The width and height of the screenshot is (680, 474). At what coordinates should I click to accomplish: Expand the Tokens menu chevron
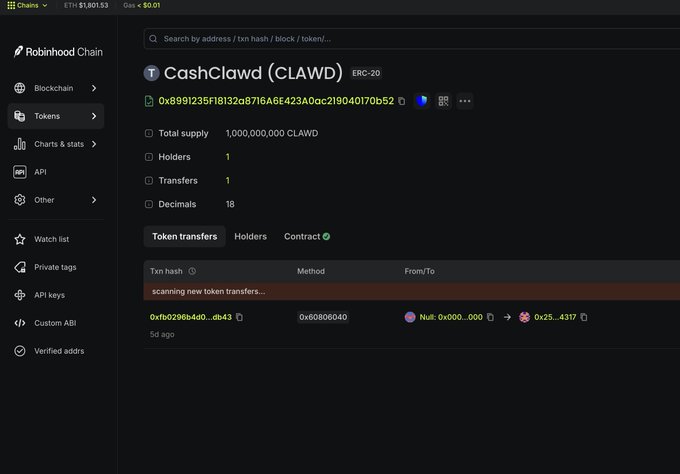click(x=94, y=116)
